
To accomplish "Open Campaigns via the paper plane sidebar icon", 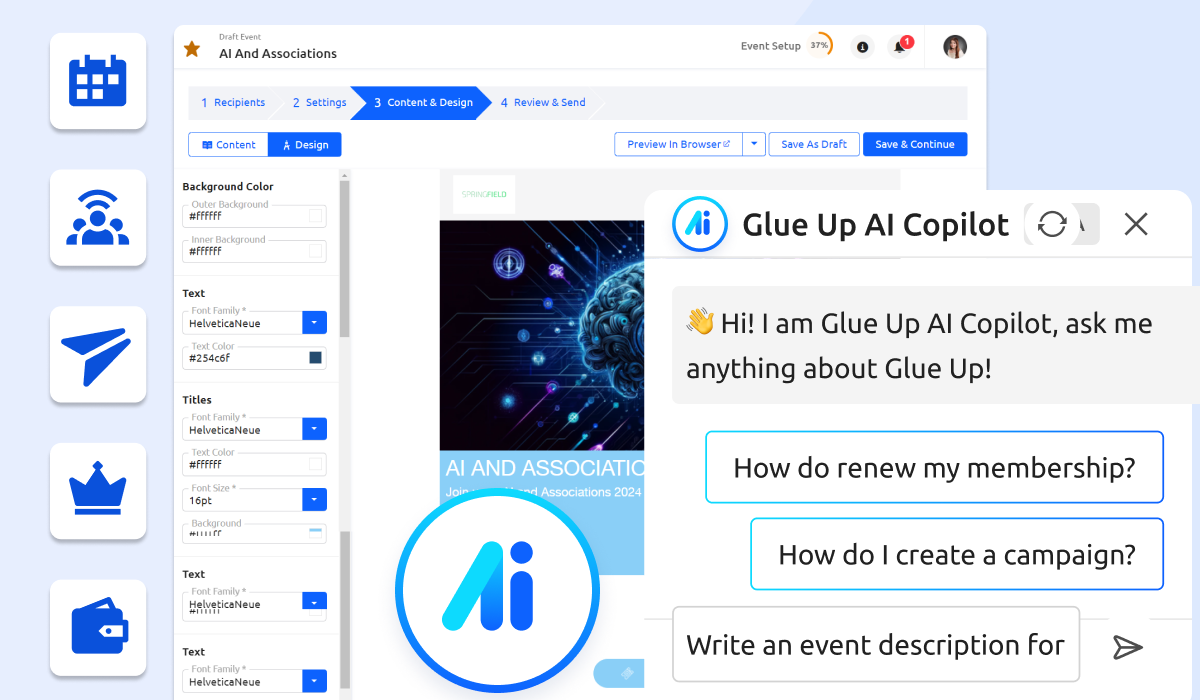I will click(97, 354).
